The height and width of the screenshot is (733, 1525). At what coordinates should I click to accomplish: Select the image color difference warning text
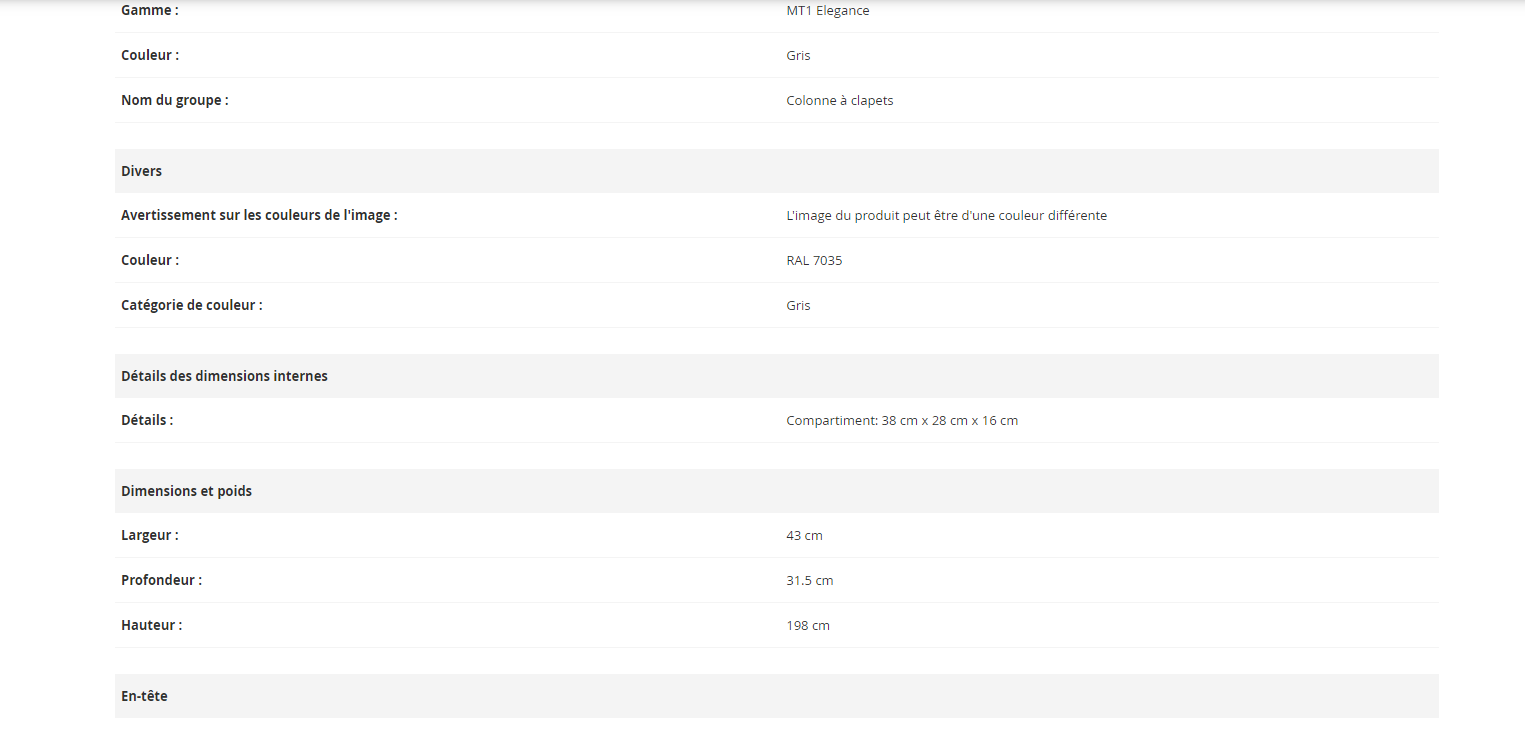(x=946, y=216)
